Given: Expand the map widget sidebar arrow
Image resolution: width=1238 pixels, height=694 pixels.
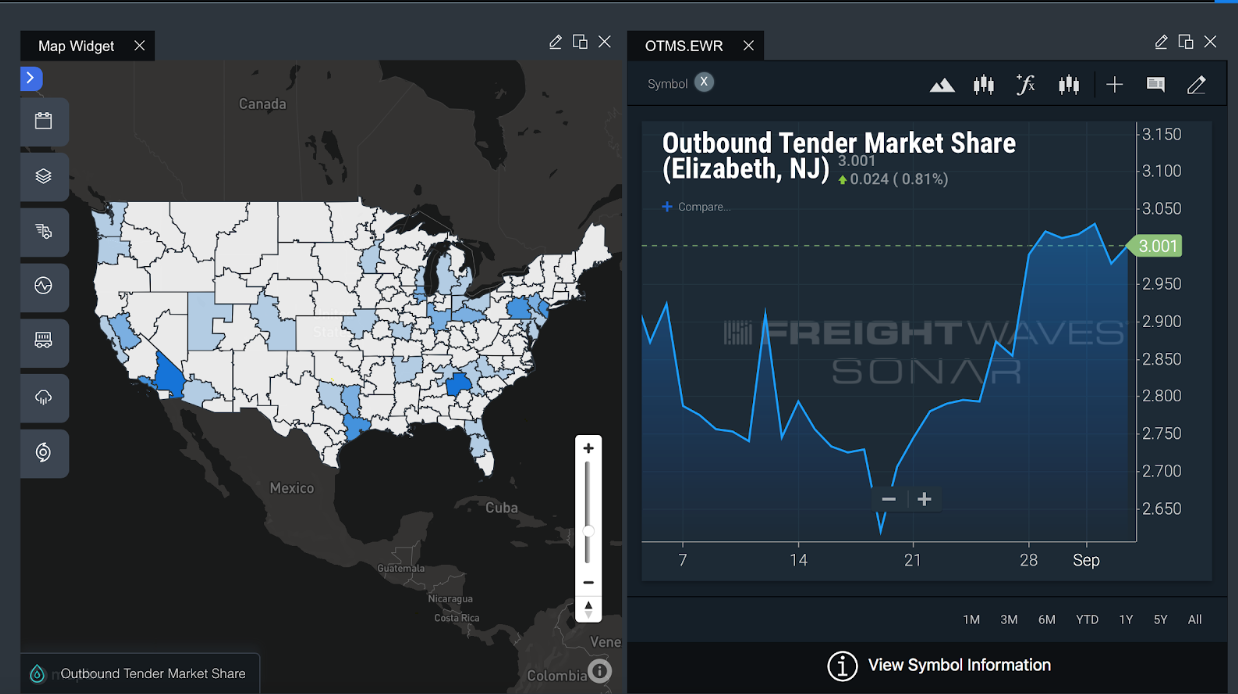Looking at the screenshot, I should 31,78.
